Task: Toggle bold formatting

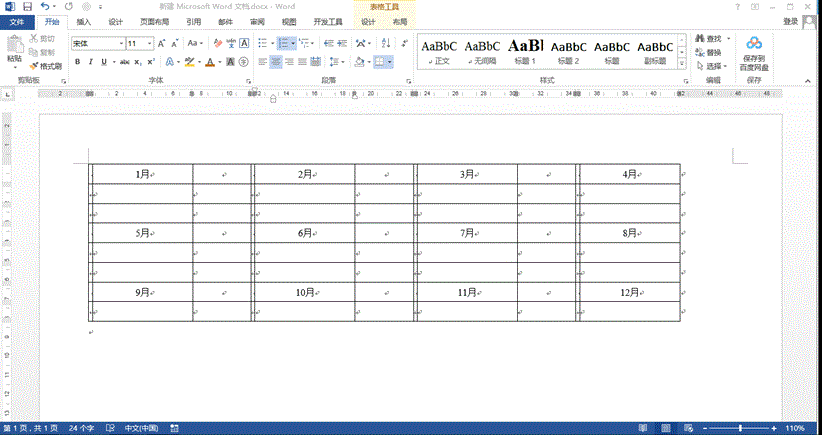Action: click(77, 62)
